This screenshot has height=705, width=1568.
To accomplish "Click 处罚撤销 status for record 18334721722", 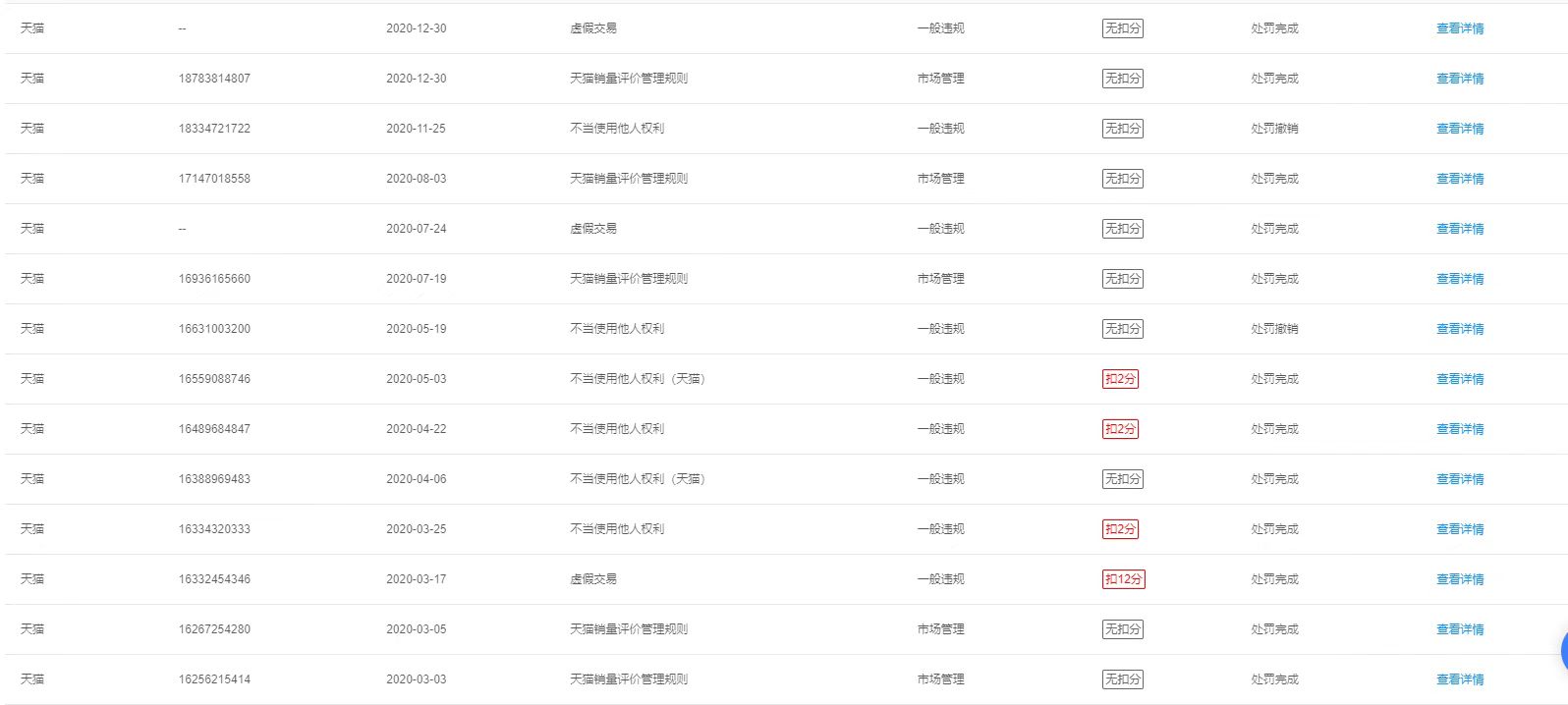I will (1274, 129).
